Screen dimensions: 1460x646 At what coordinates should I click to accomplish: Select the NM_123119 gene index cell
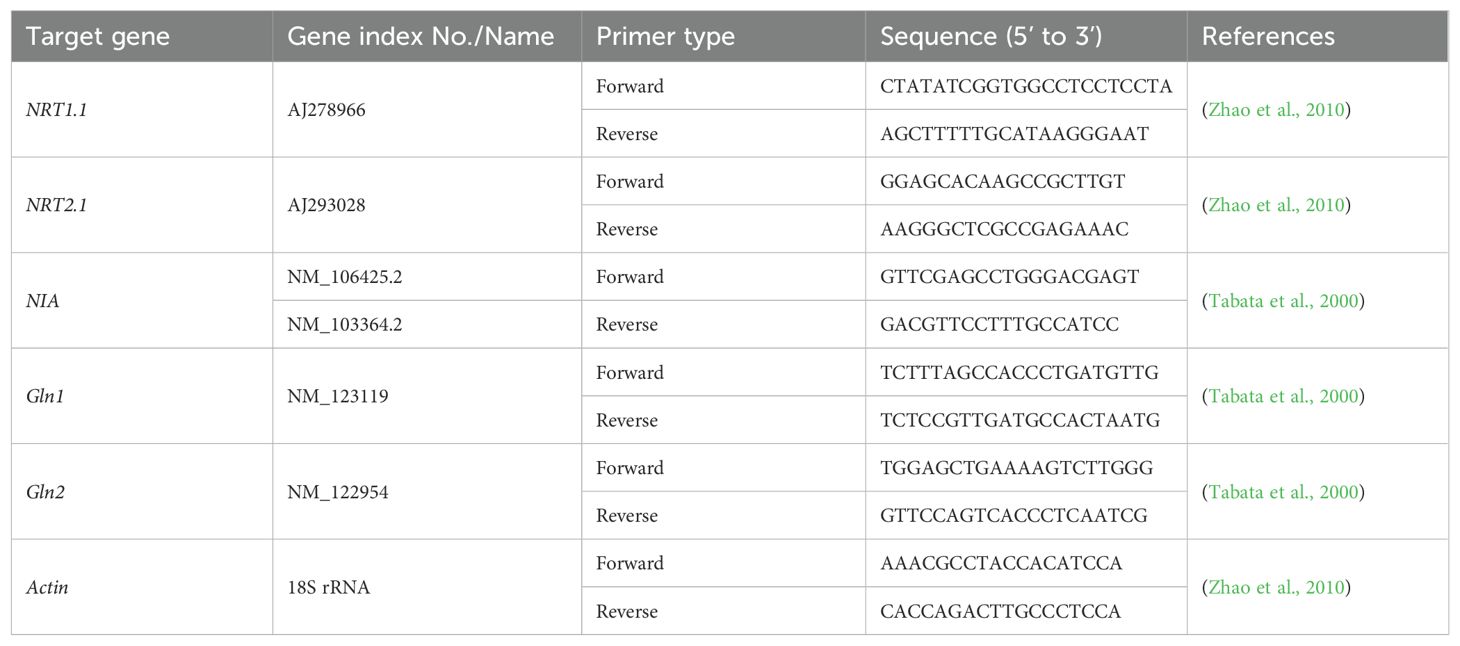[426, 396]
